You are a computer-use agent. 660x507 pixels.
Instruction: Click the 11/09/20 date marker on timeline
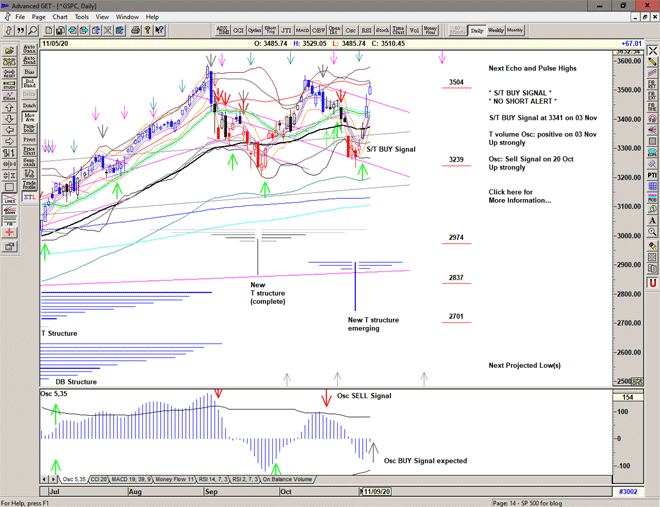tap(378, 493)
